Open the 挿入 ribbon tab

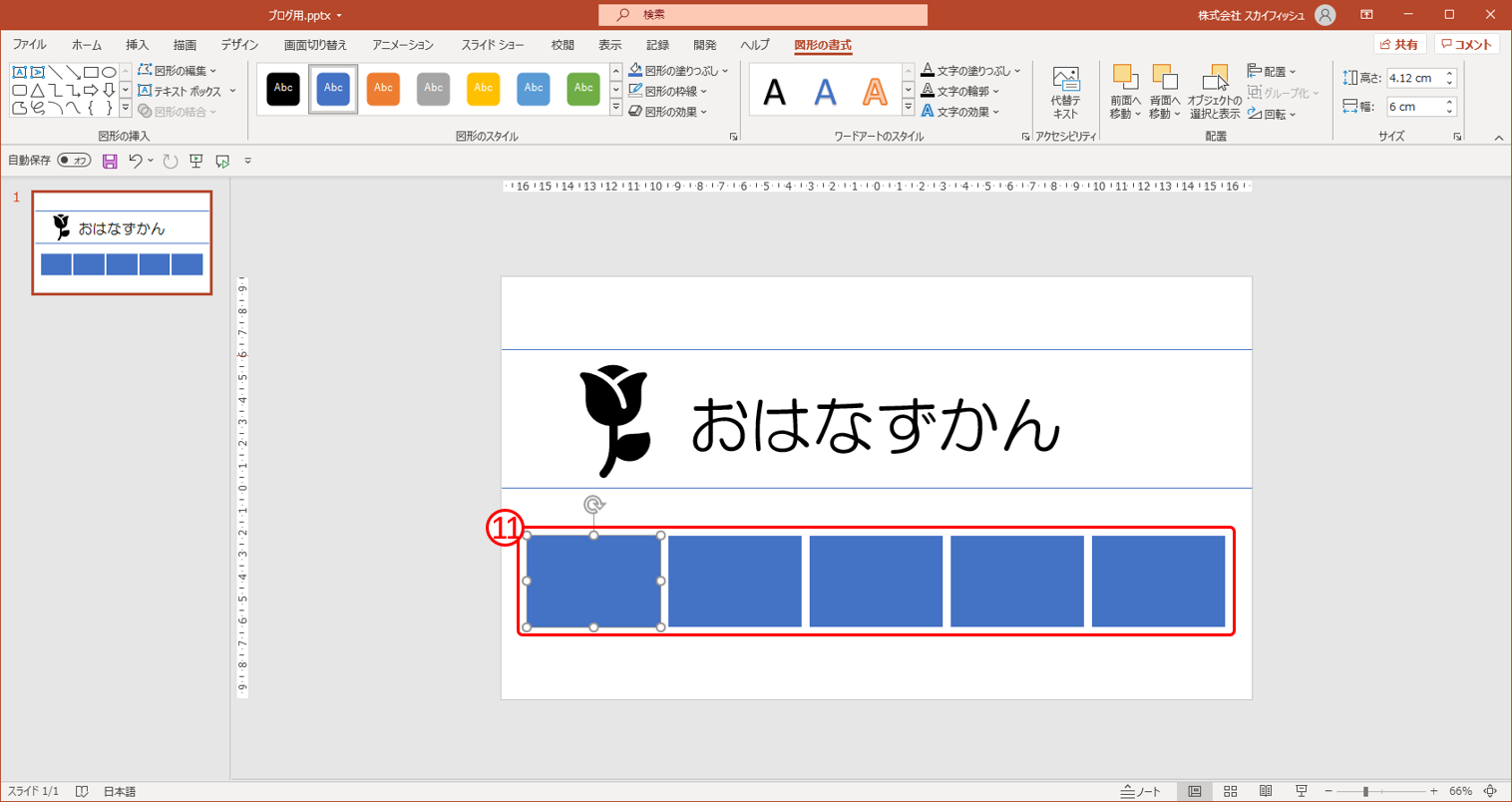pyautogui.click(x=137, y=45)
